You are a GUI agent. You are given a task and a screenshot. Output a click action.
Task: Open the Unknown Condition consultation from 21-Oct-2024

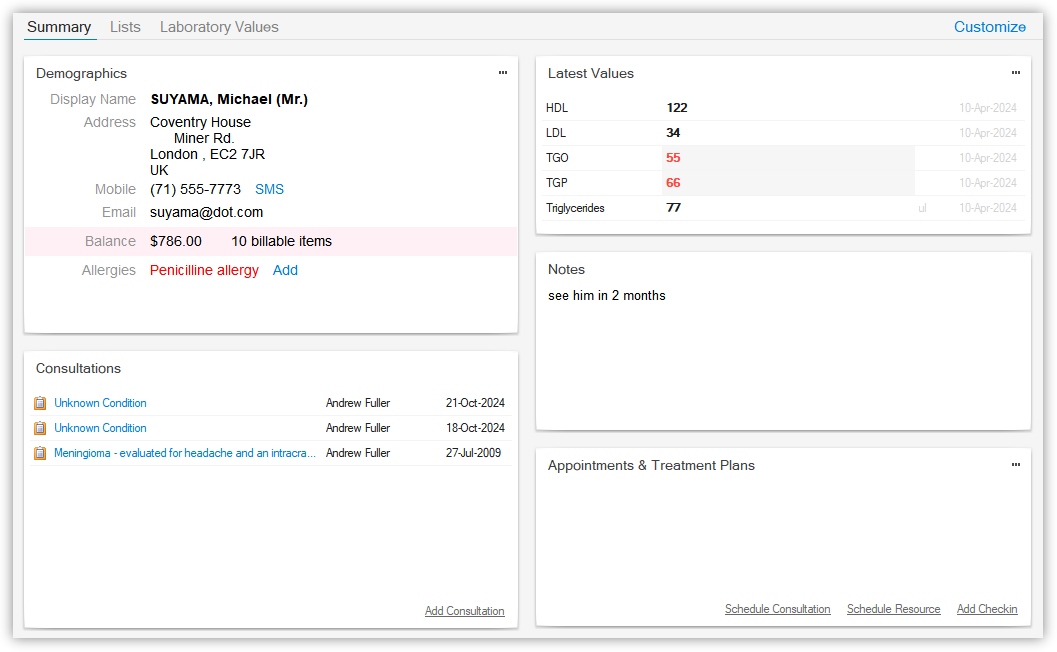(100, 402)
